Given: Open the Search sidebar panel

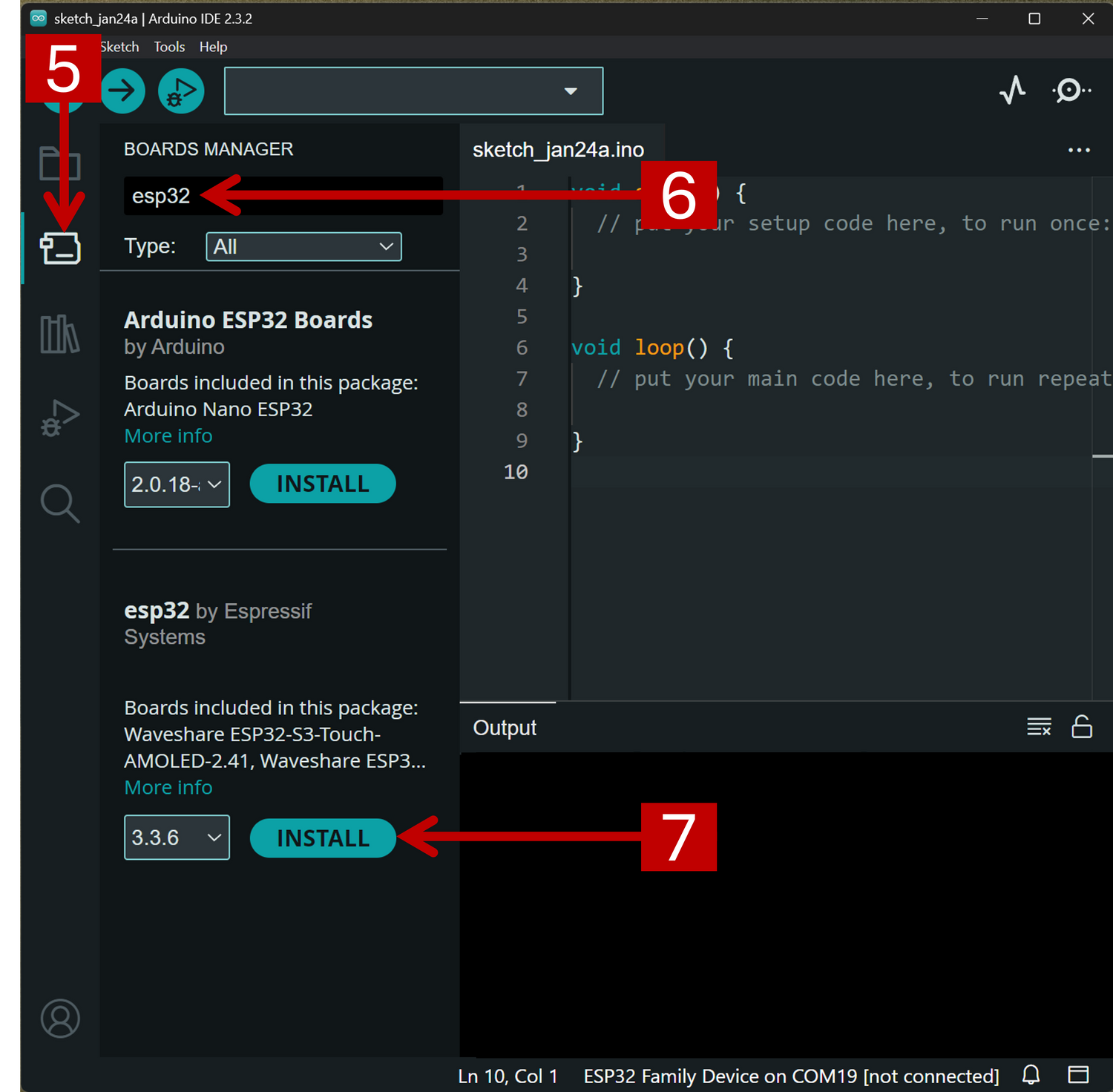Looking at the screenshot, I should pyautogui.click(x=60, y=504).
